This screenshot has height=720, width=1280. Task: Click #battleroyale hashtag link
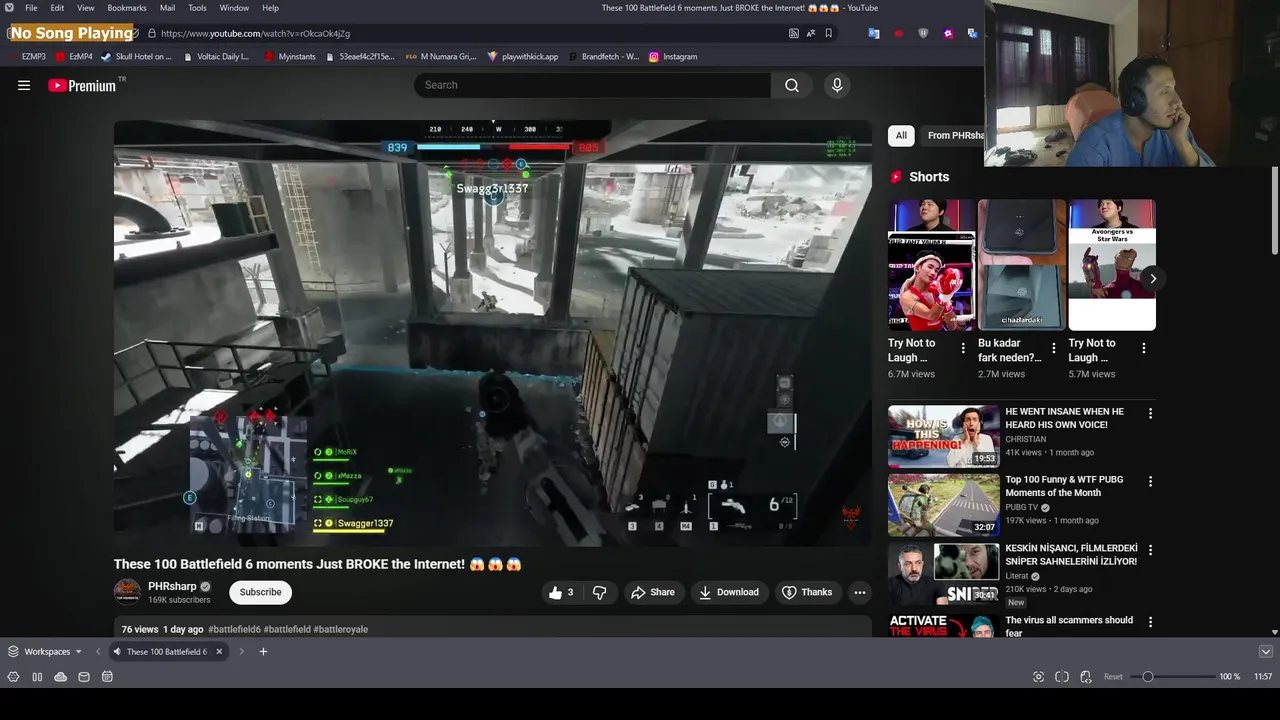(x=340, y=629)
